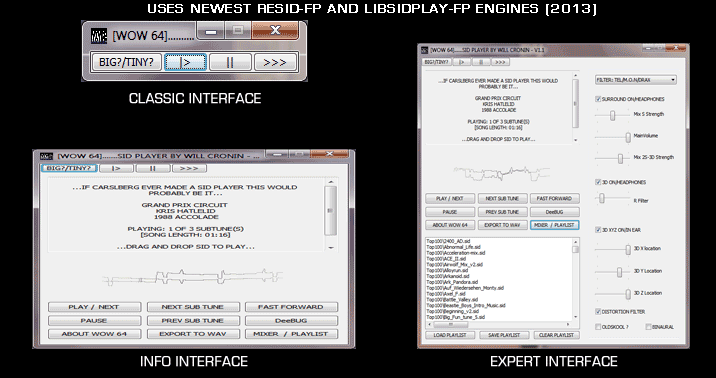Click WOW 64 app icon in classic window title
The height and width of the screenshot is (378, 716).
[99, 35]
